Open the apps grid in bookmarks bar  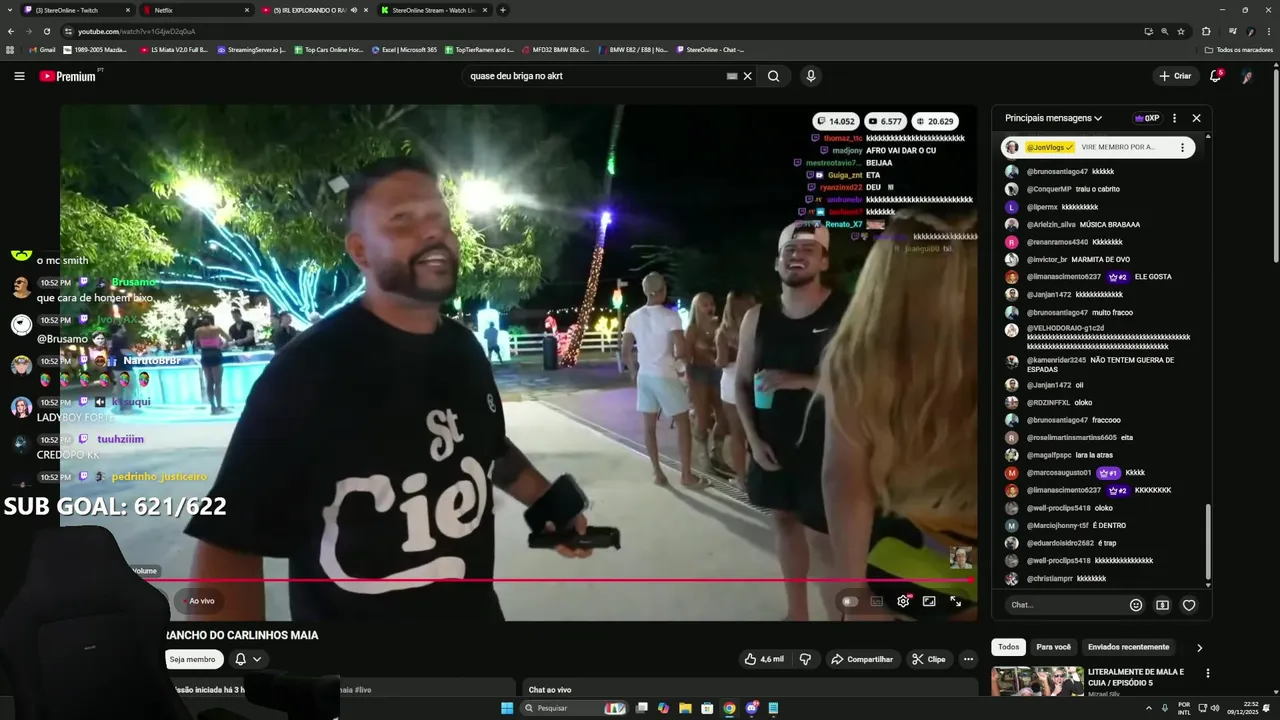[x=10, y=49]
